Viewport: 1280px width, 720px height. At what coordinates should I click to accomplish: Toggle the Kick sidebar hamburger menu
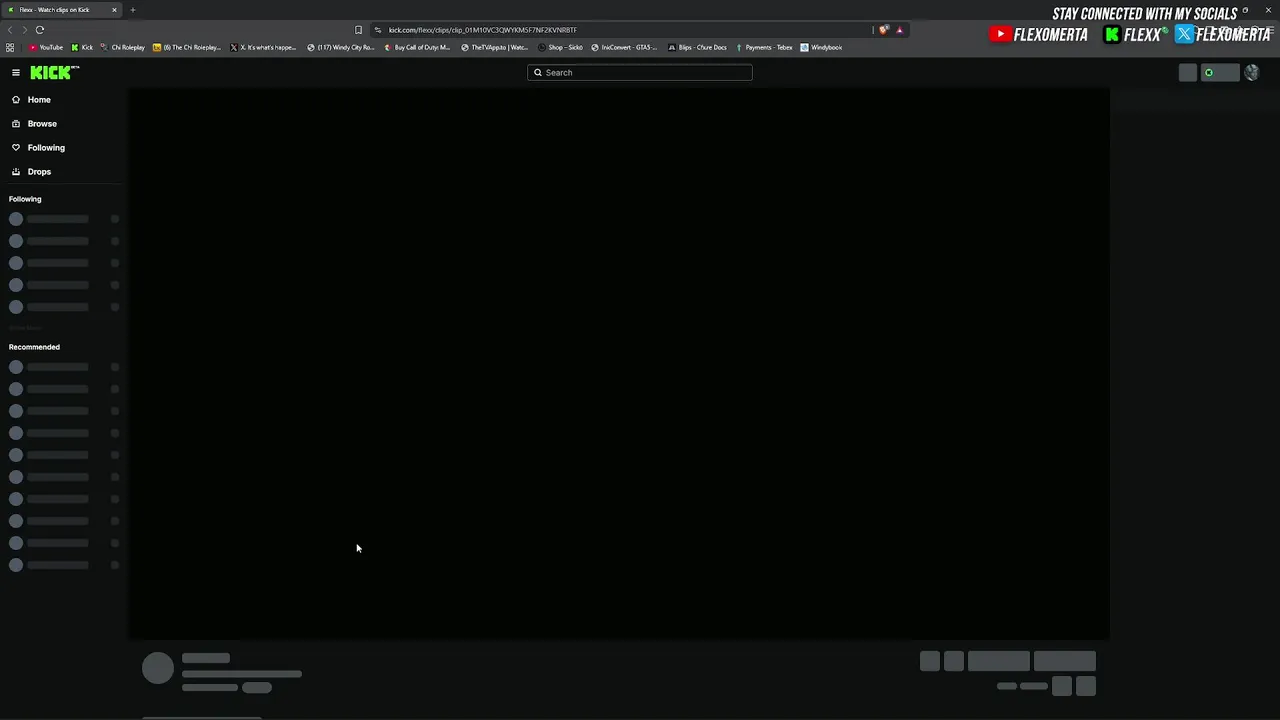tap(16, 73)
